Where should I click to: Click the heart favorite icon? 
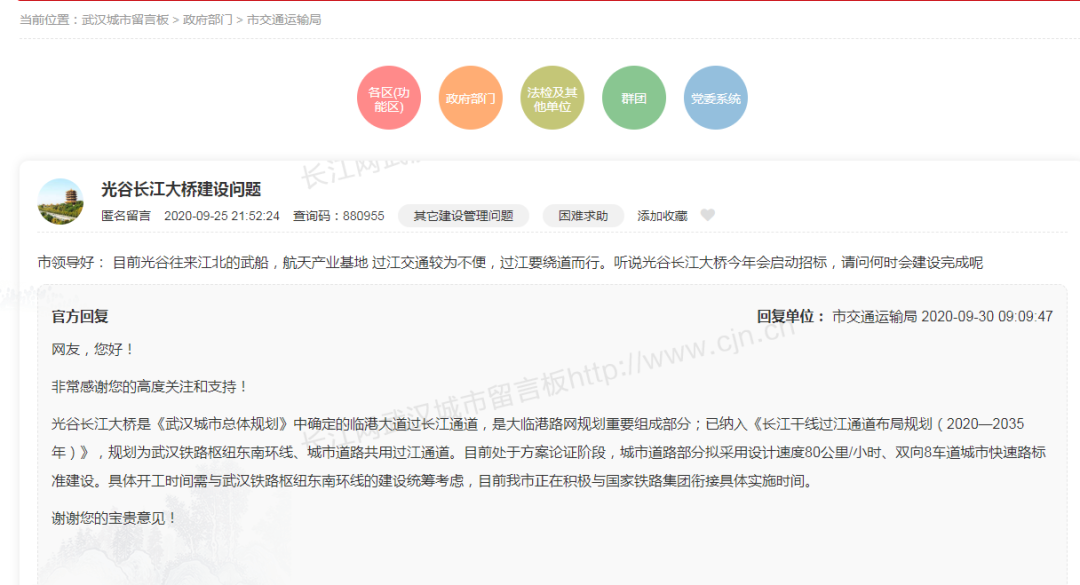(x=707, y=215)
